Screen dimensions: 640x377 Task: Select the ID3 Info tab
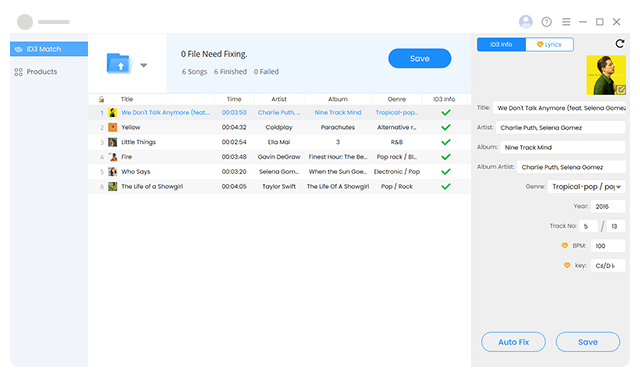[501, 44]
